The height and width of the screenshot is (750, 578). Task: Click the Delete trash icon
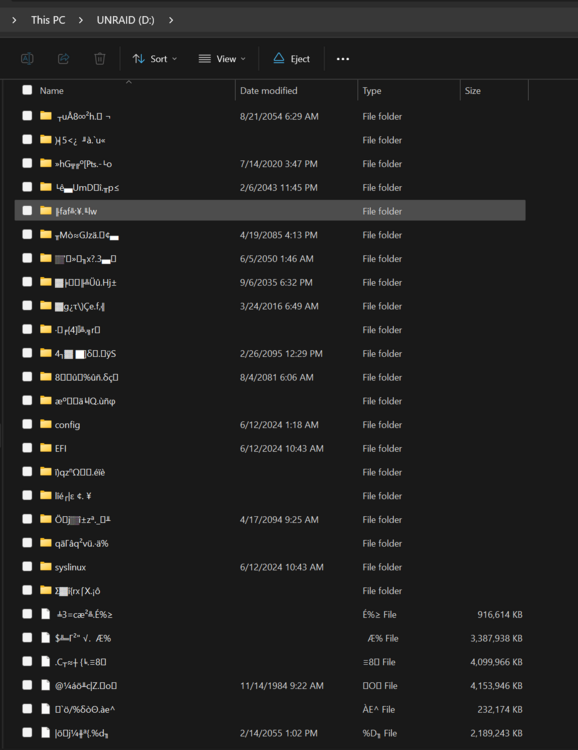pyautogui.click(x=100, y=59)
